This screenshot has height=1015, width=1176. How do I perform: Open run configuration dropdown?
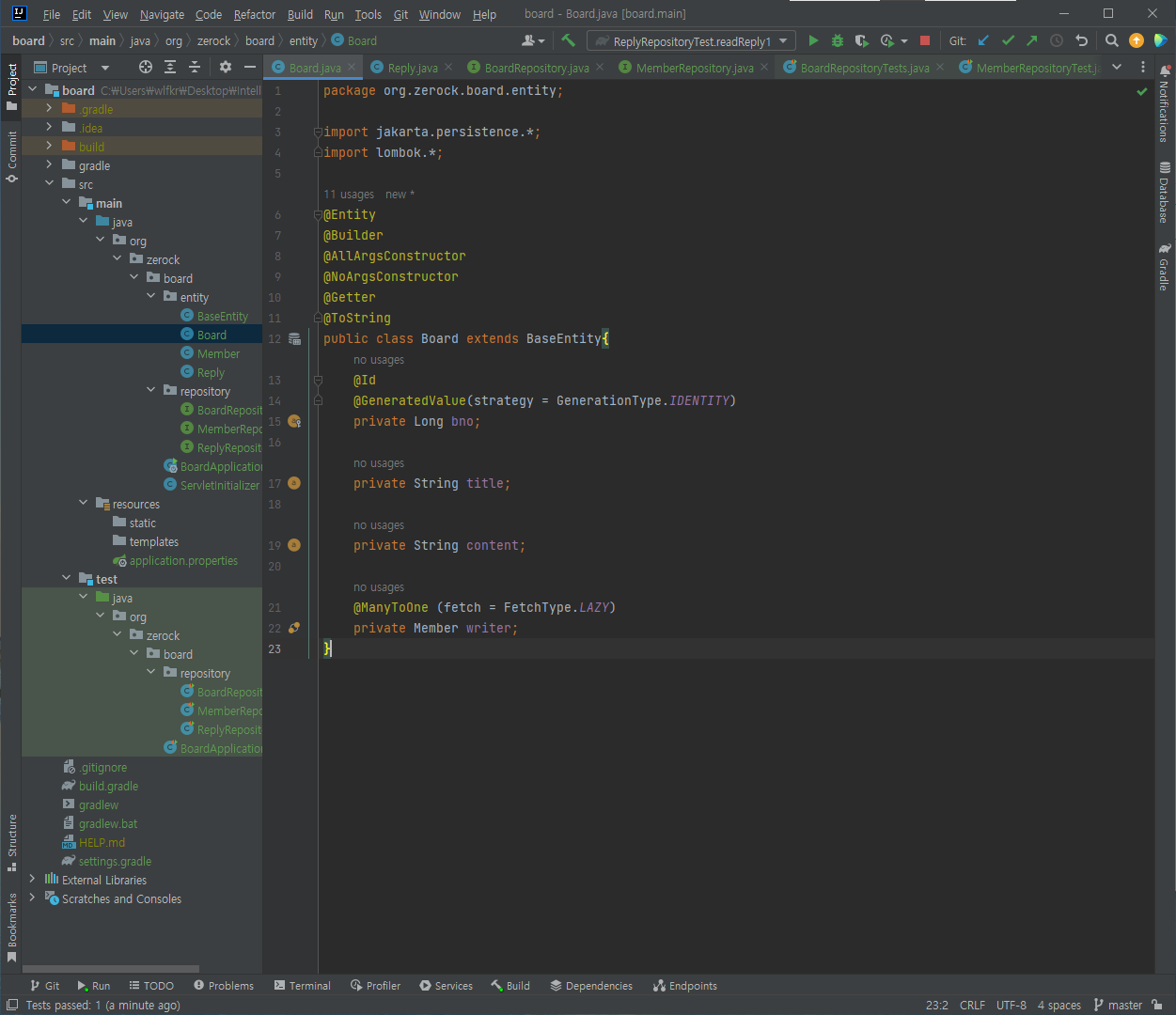[x=691, y=40]
